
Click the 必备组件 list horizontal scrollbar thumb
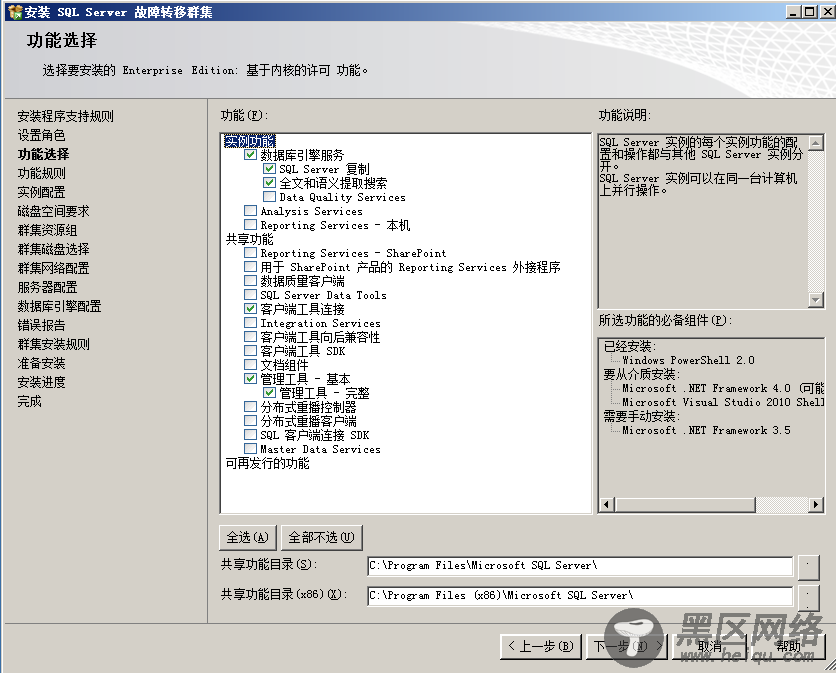click(685, 504)
